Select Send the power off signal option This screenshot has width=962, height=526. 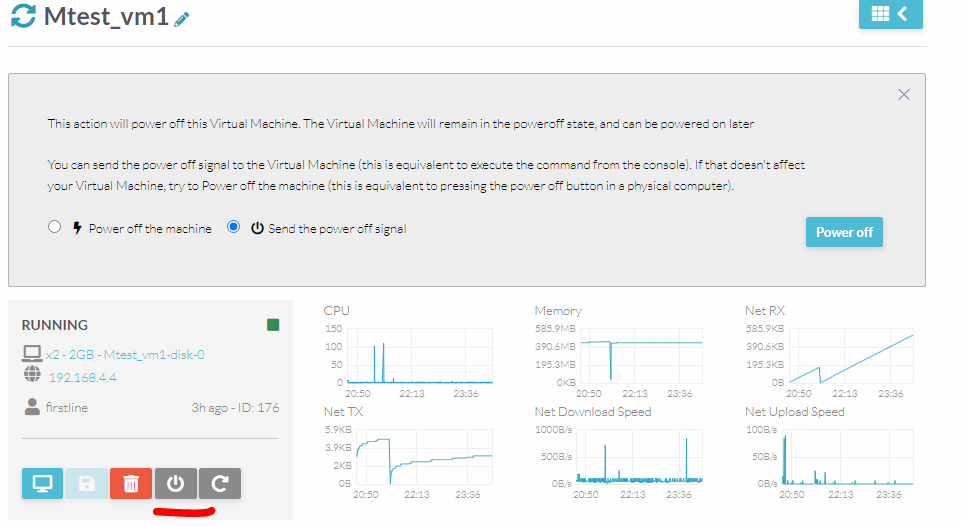234,228
